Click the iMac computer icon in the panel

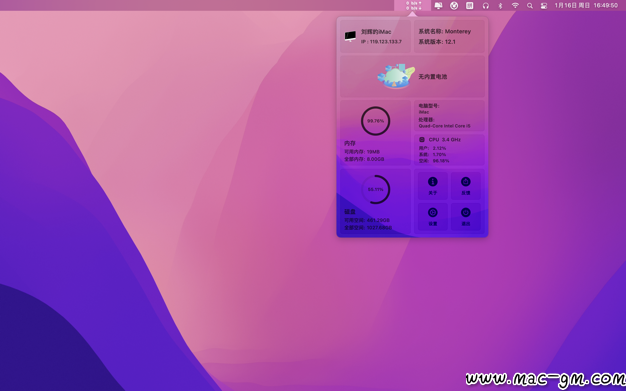(350, 36)
